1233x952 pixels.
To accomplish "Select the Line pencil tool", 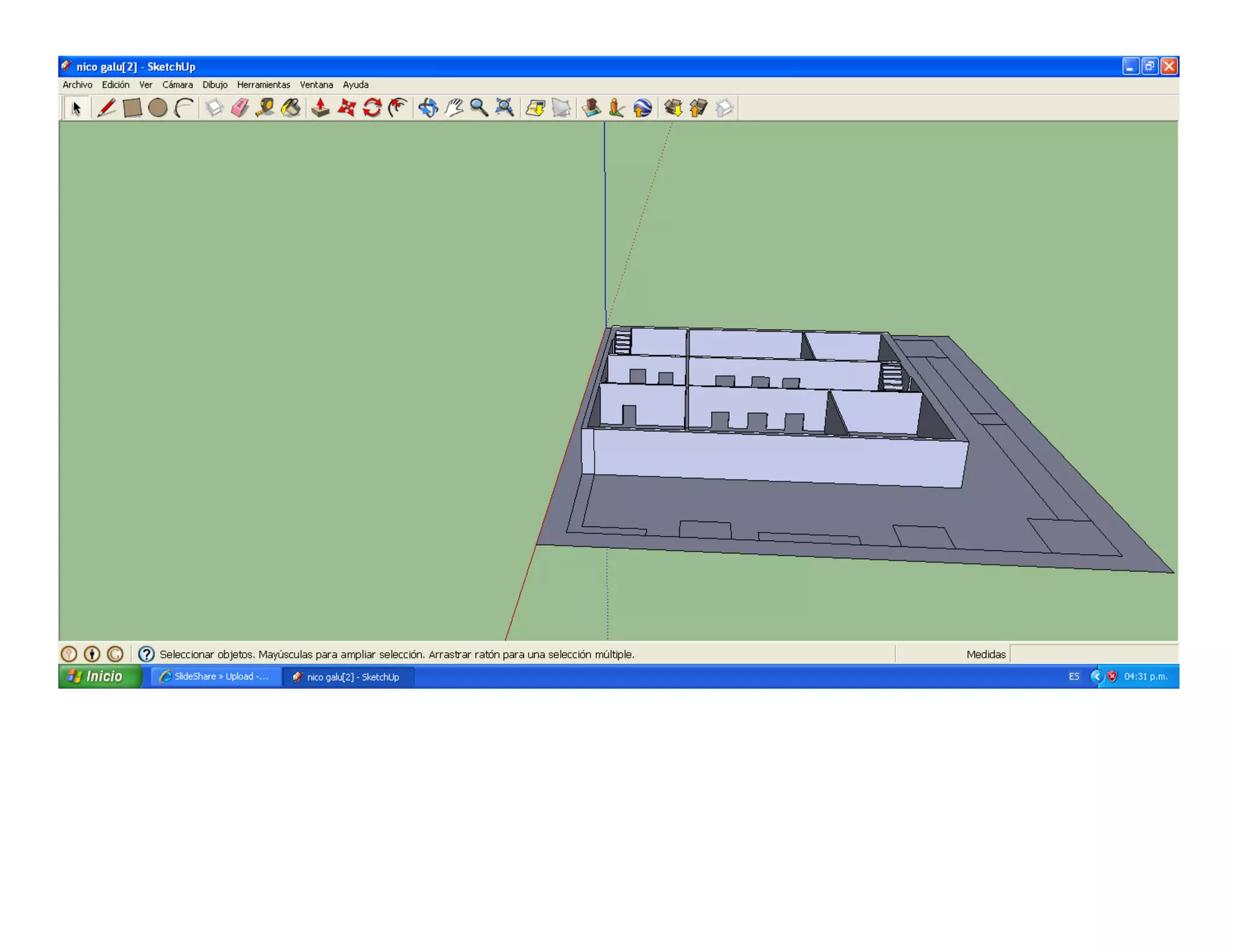I will point(107,108).
